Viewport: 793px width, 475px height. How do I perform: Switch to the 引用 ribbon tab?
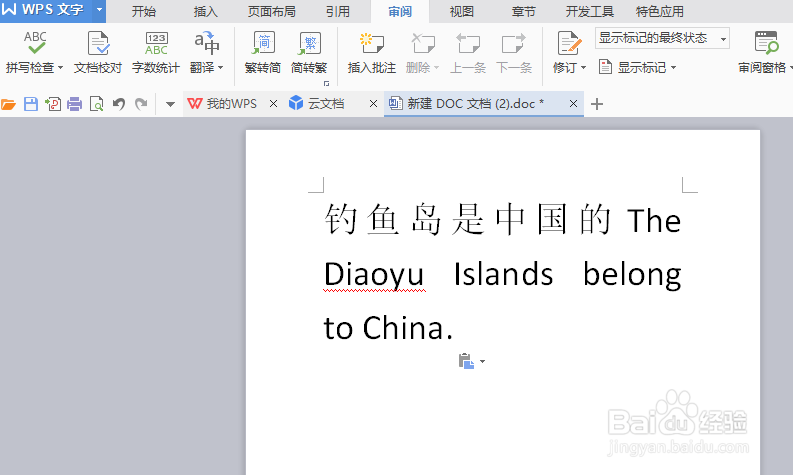[338, 11]
